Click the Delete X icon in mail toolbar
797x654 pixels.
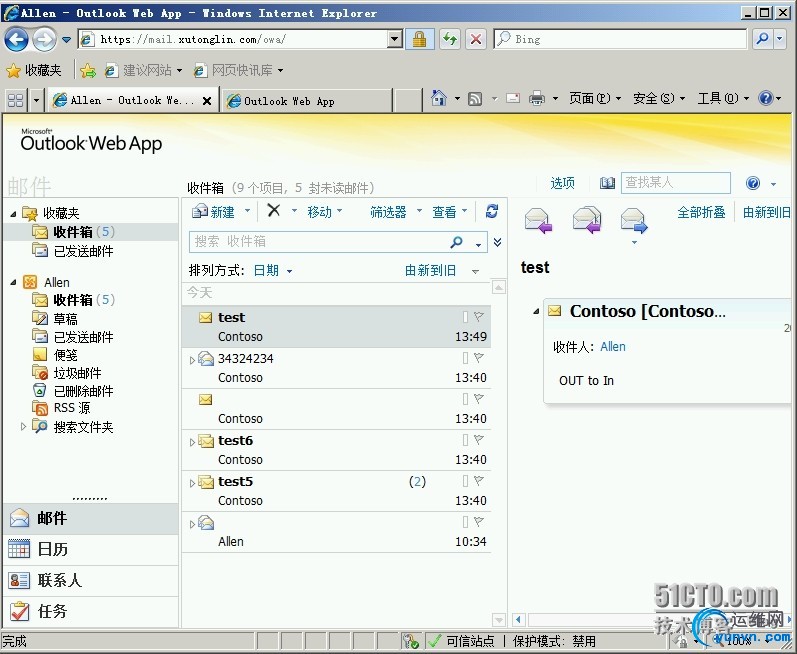coord(273,210)
